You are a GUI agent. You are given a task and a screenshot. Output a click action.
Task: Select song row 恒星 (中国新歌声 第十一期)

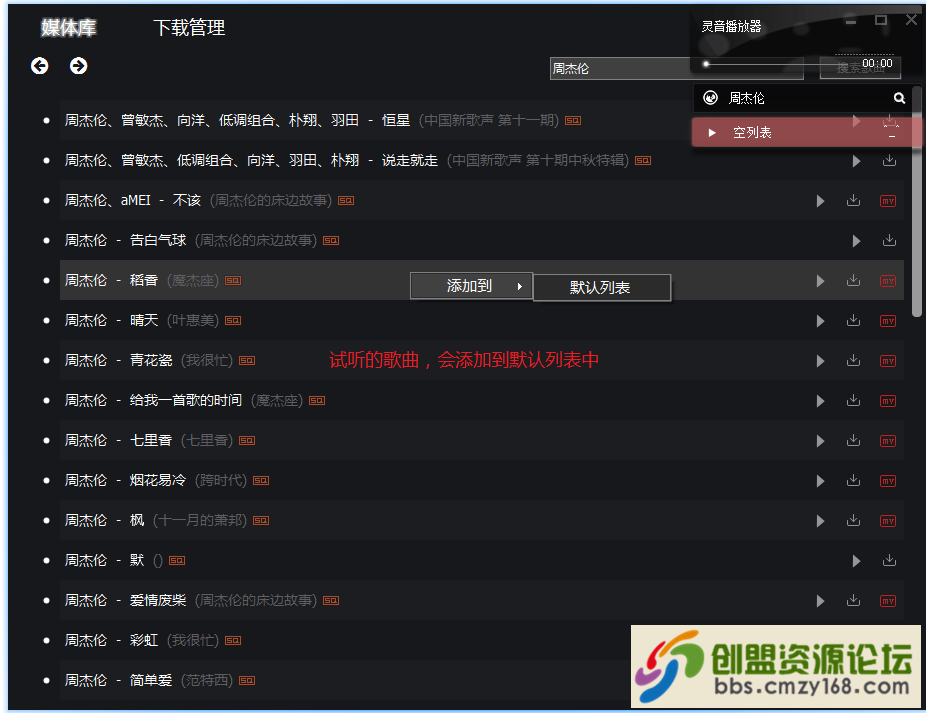point(482,121)
